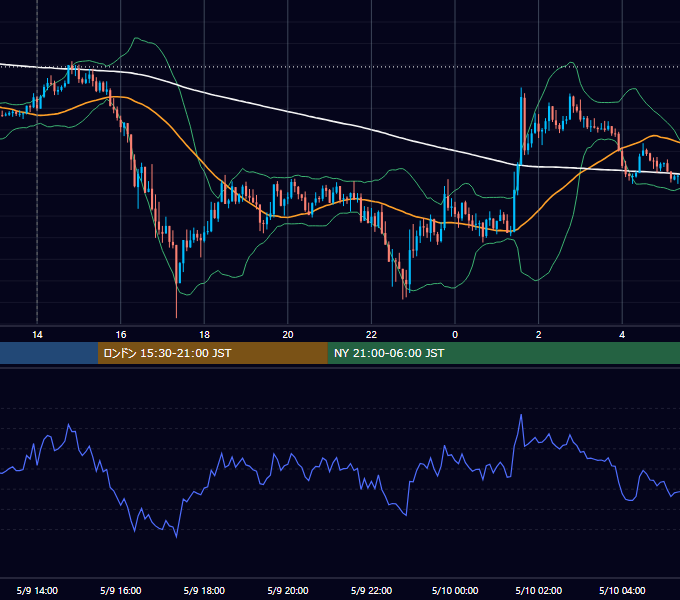680x600 pixels.
Task: Click the '20' hour label on the price chart axis
Action: (x=288, y=335)
